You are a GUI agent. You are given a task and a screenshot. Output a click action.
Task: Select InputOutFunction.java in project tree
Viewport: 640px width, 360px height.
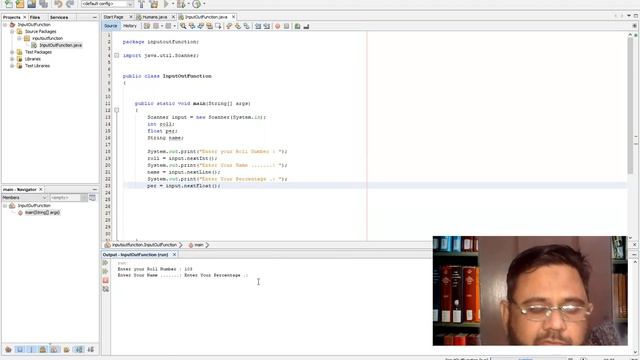point(60,45)
